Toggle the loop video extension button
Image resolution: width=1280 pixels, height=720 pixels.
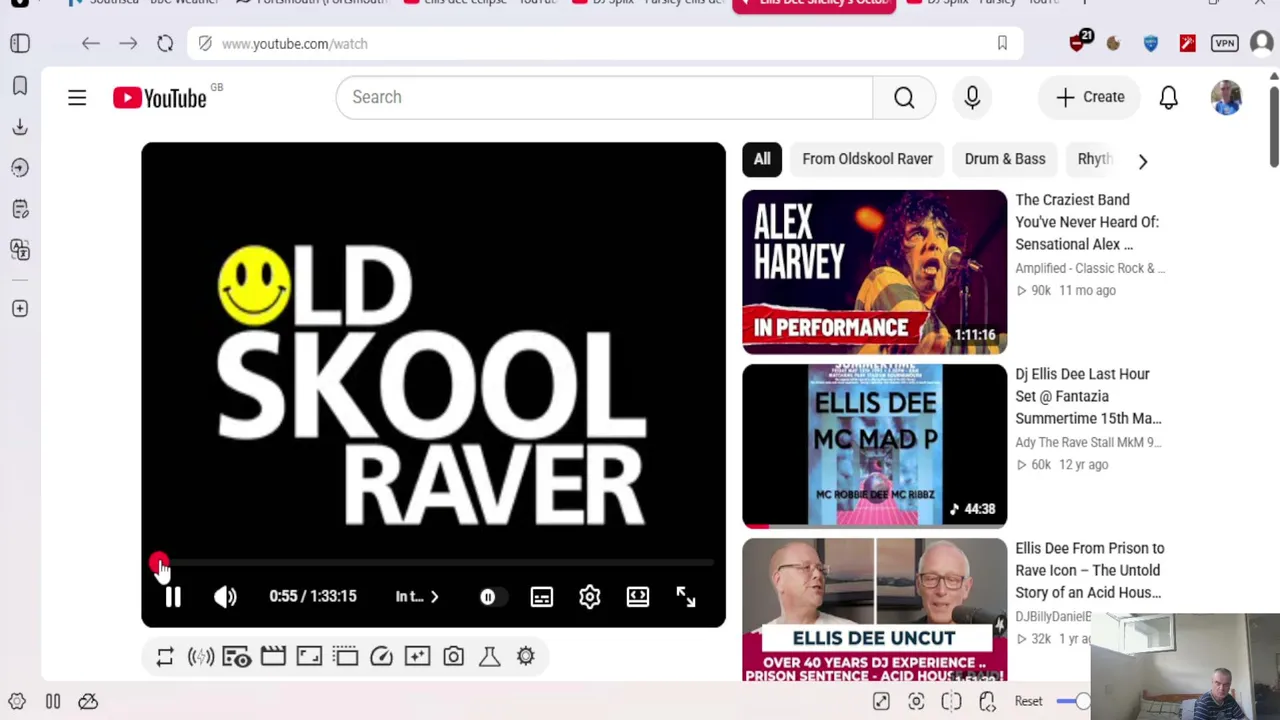(165, 656)
